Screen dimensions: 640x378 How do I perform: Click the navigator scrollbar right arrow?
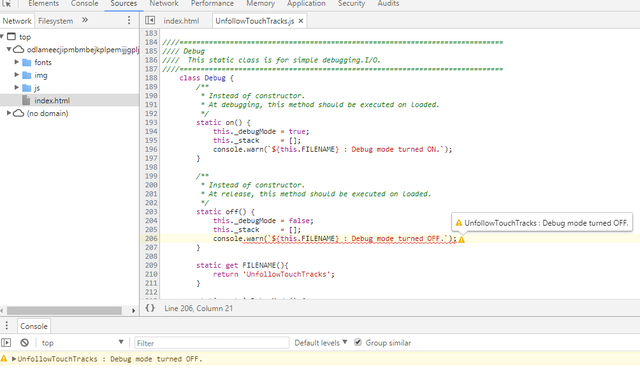pos(133,311)
